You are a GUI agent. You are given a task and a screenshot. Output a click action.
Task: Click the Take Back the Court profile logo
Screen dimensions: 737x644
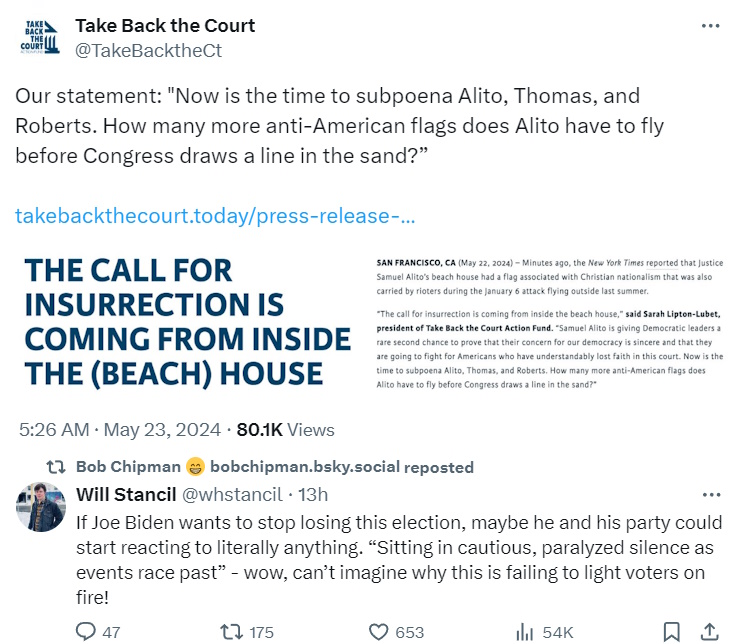pos(42,36)
